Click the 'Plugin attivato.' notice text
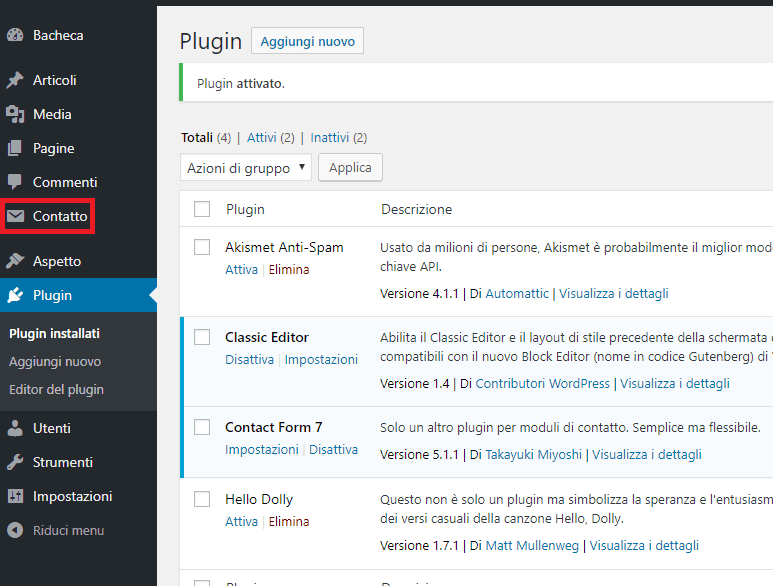Viewport: 773px width, 586px height. pos(241,84)
